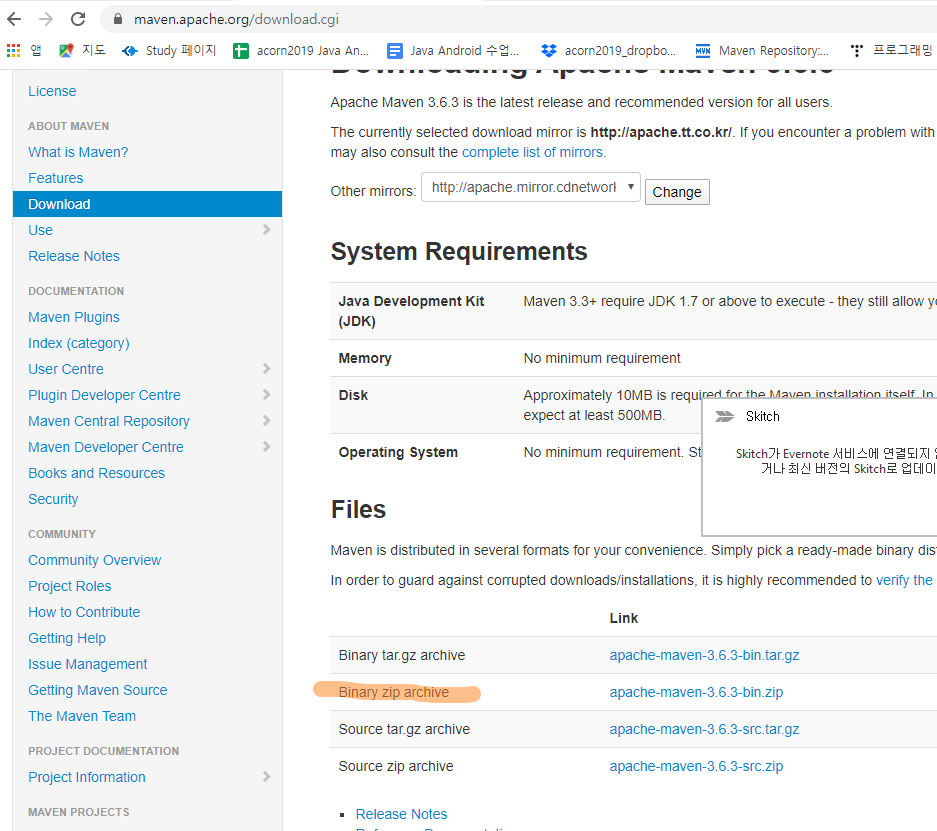
Task: Click the Skitch notification popup title
Action: point(763,416)
